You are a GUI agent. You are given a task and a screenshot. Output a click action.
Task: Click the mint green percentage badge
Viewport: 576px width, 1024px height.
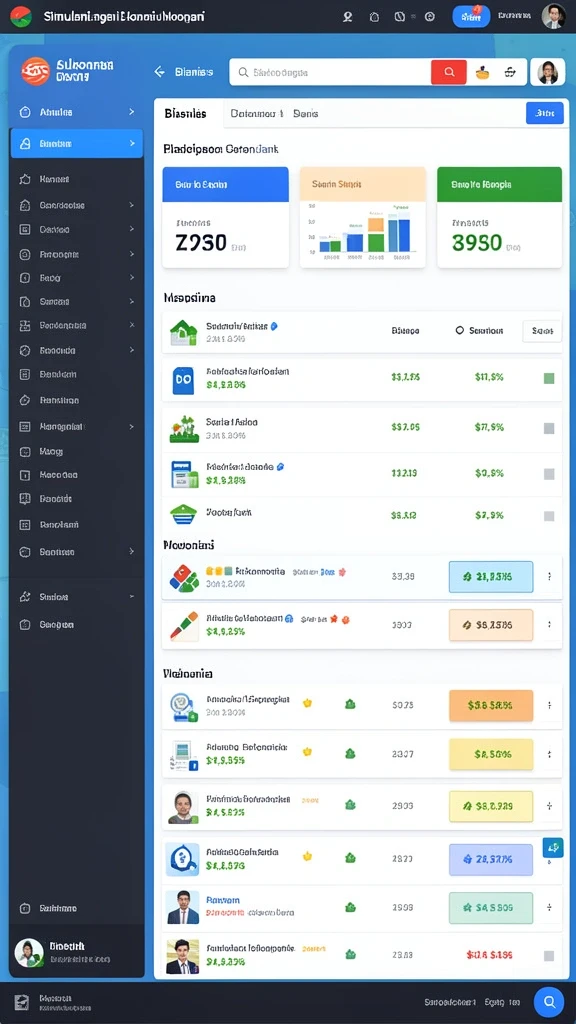tap(490, 907)
